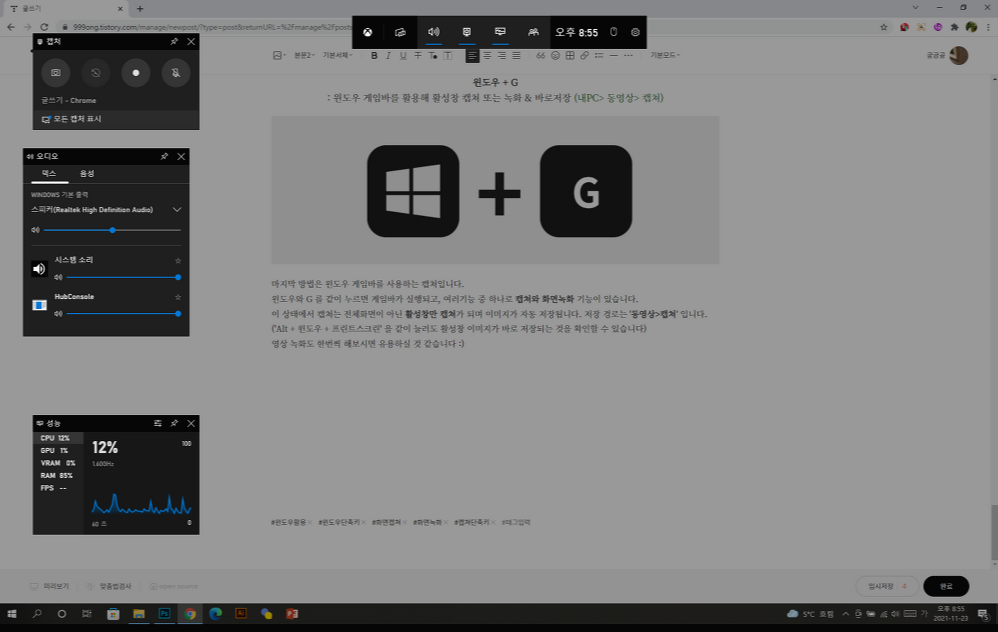The width and height of the screenshot is (998, 632).
Task: Pin the audio (오디오) widget
Action: [164, 156]
